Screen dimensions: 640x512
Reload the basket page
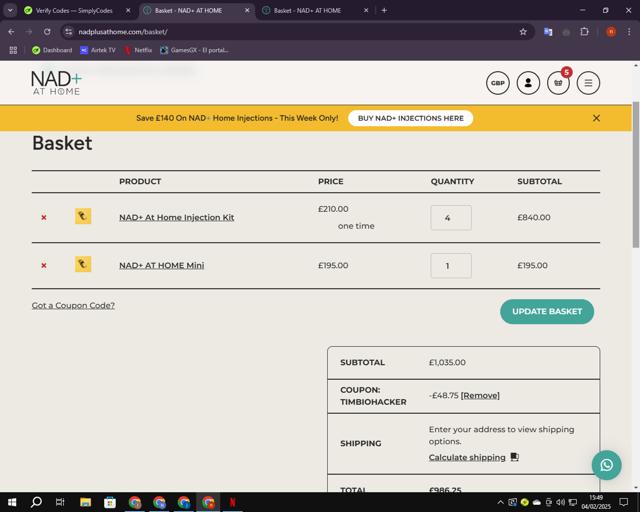[47, 31]
